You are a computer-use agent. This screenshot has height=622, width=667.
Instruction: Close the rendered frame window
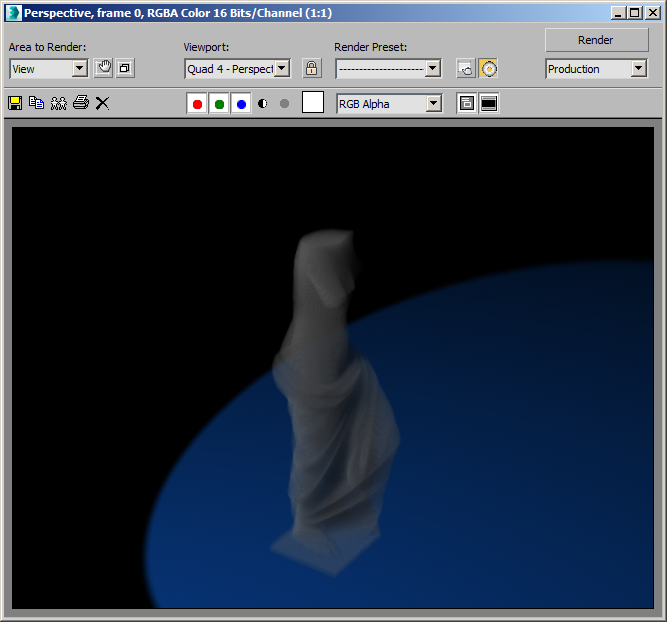pos(653,13)
